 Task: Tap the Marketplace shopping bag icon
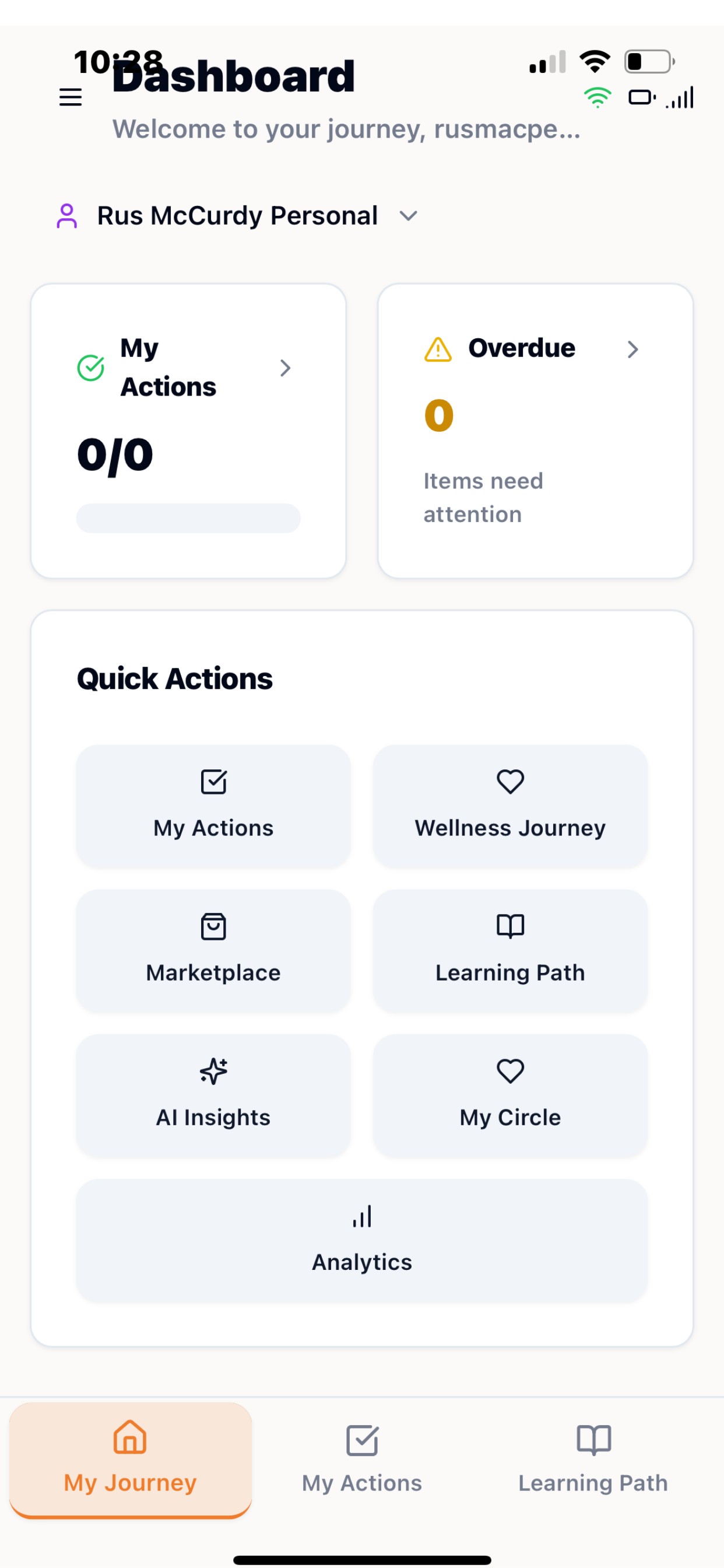[213, 926]
